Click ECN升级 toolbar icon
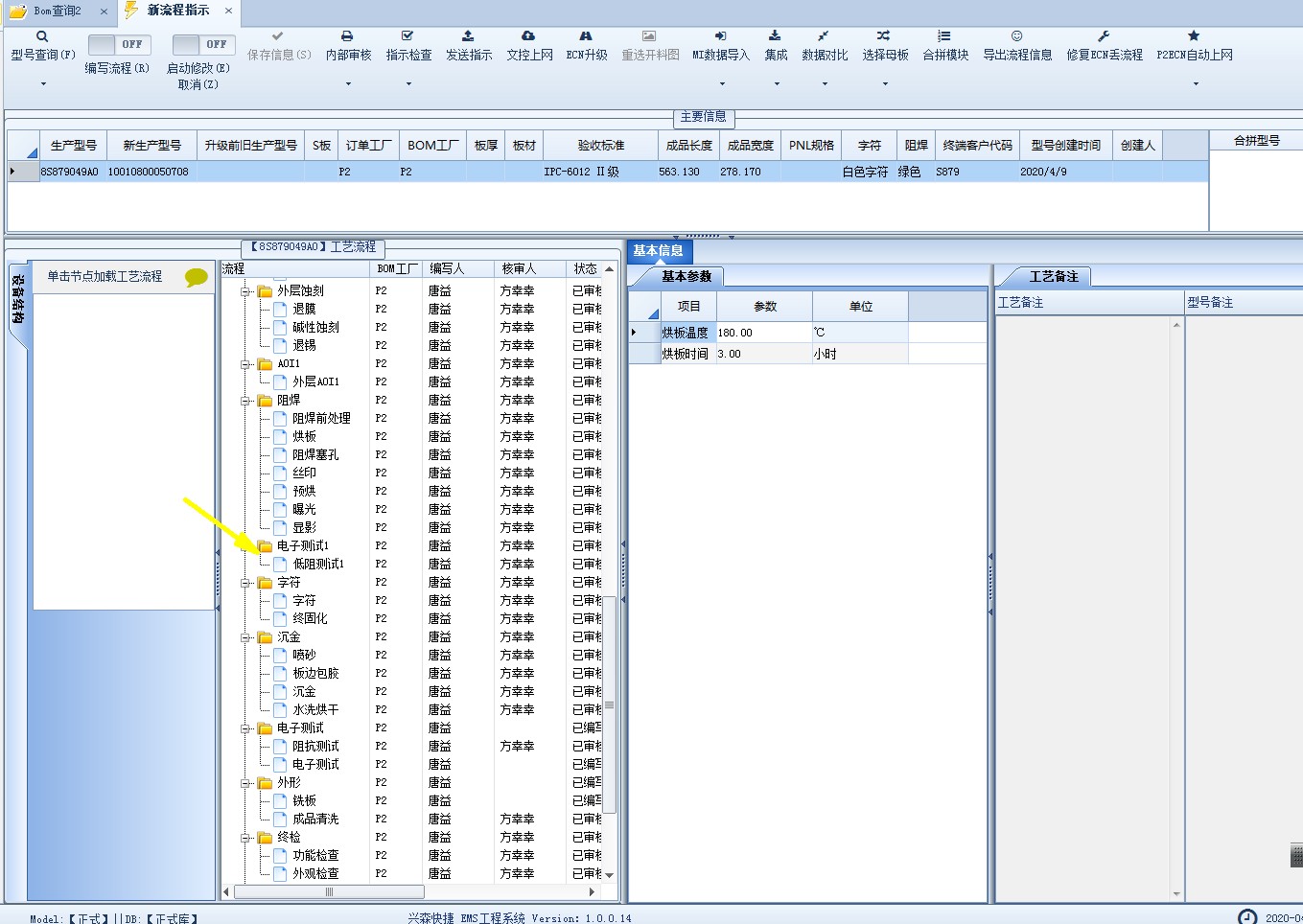1303x924 pixels. [x=586, y=36]
